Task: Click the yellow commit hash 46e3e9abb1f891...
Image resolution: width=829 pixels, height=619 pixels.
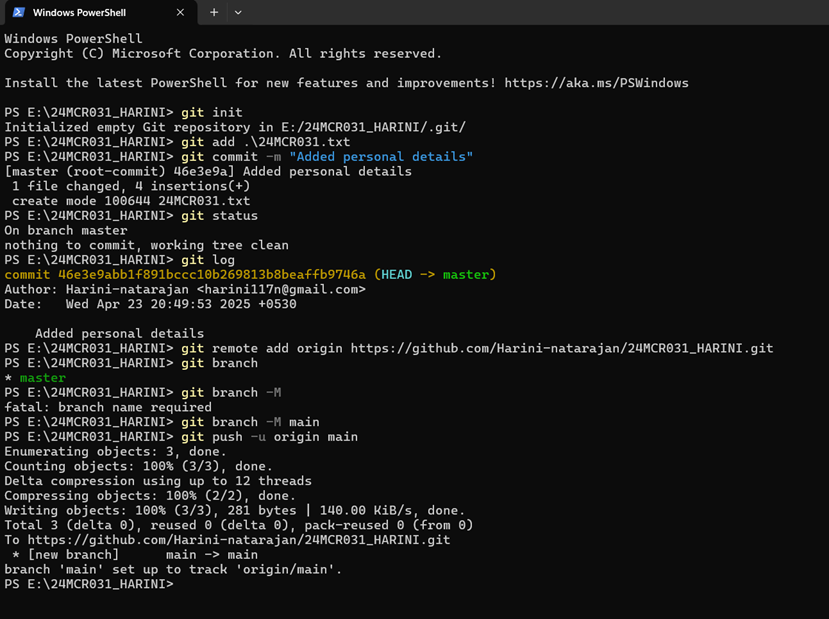Action: [211, 275]
